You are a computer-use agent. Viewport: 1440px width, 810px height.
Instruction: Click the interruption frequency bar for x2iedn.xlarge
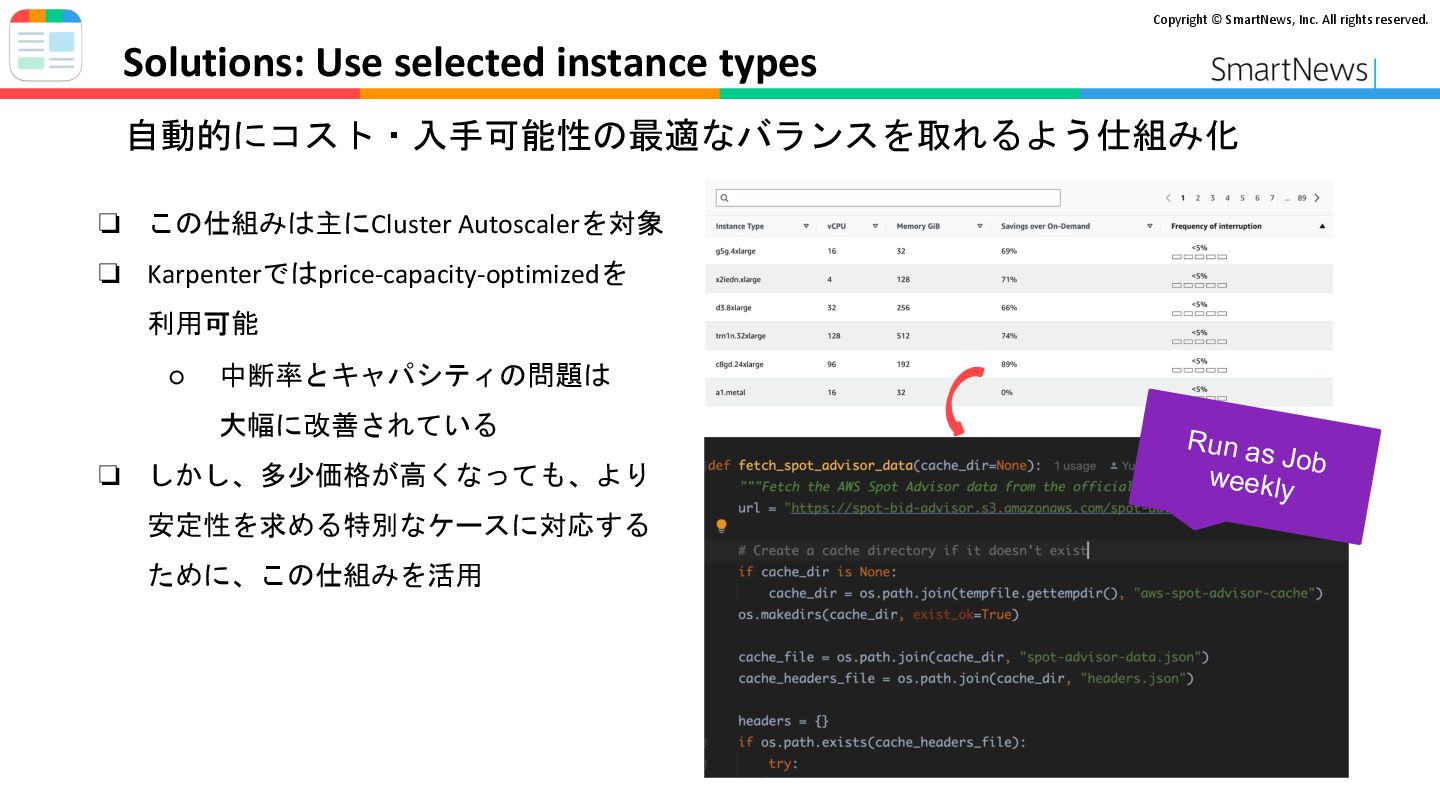pos(1199,285)
